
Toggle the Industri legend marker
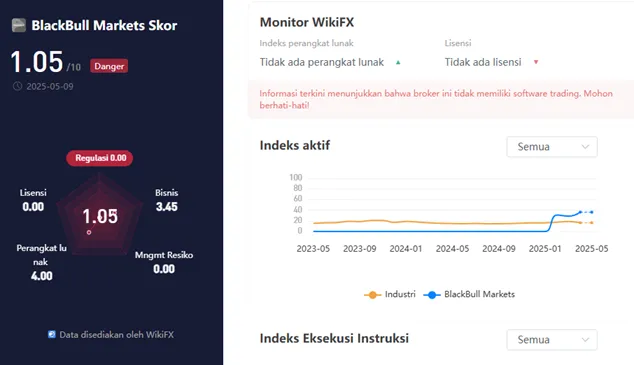click(372, 295)
